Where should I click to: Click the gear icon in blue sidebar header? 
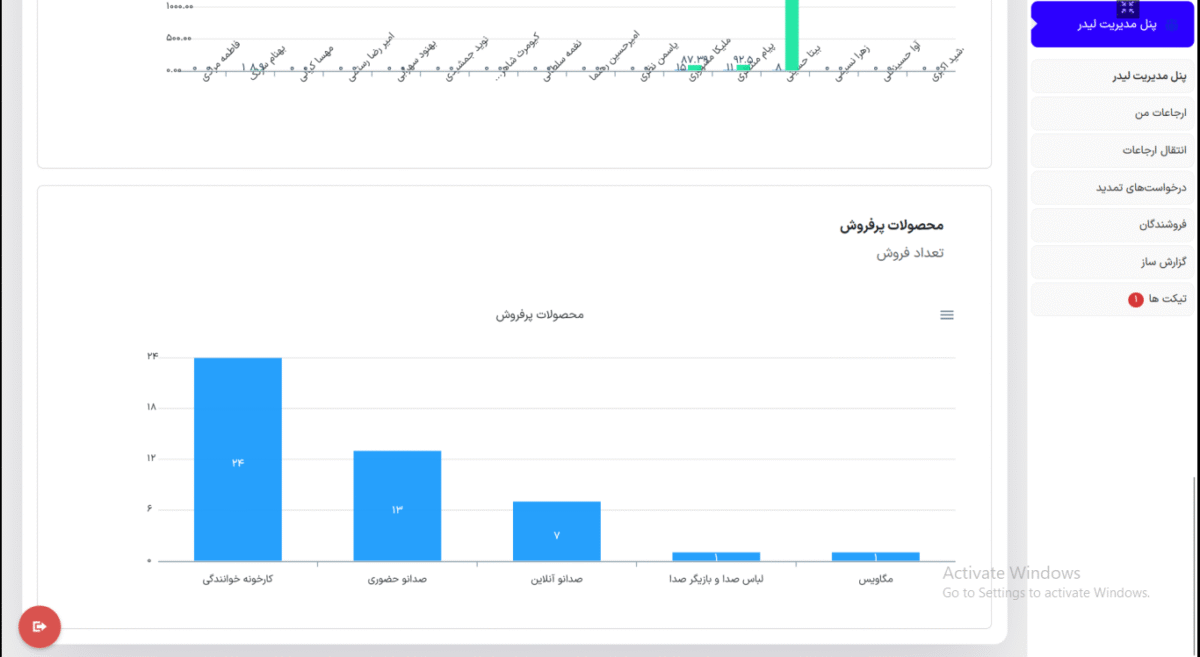[x=1173, y=25]
